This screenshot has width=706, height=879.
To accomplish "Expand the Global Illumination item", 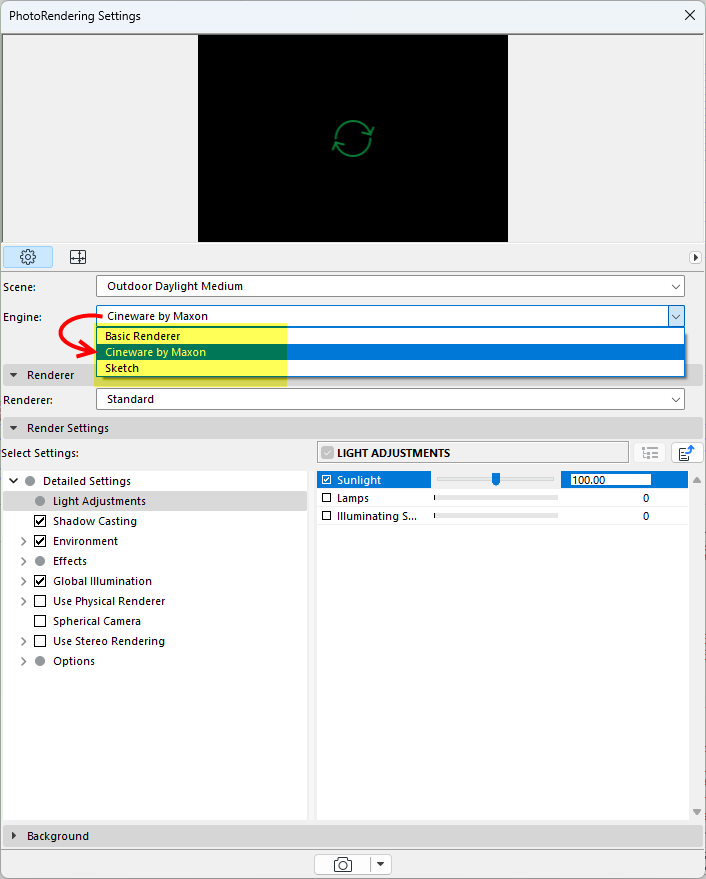I will pyautogui.click(x=24, y=581).
